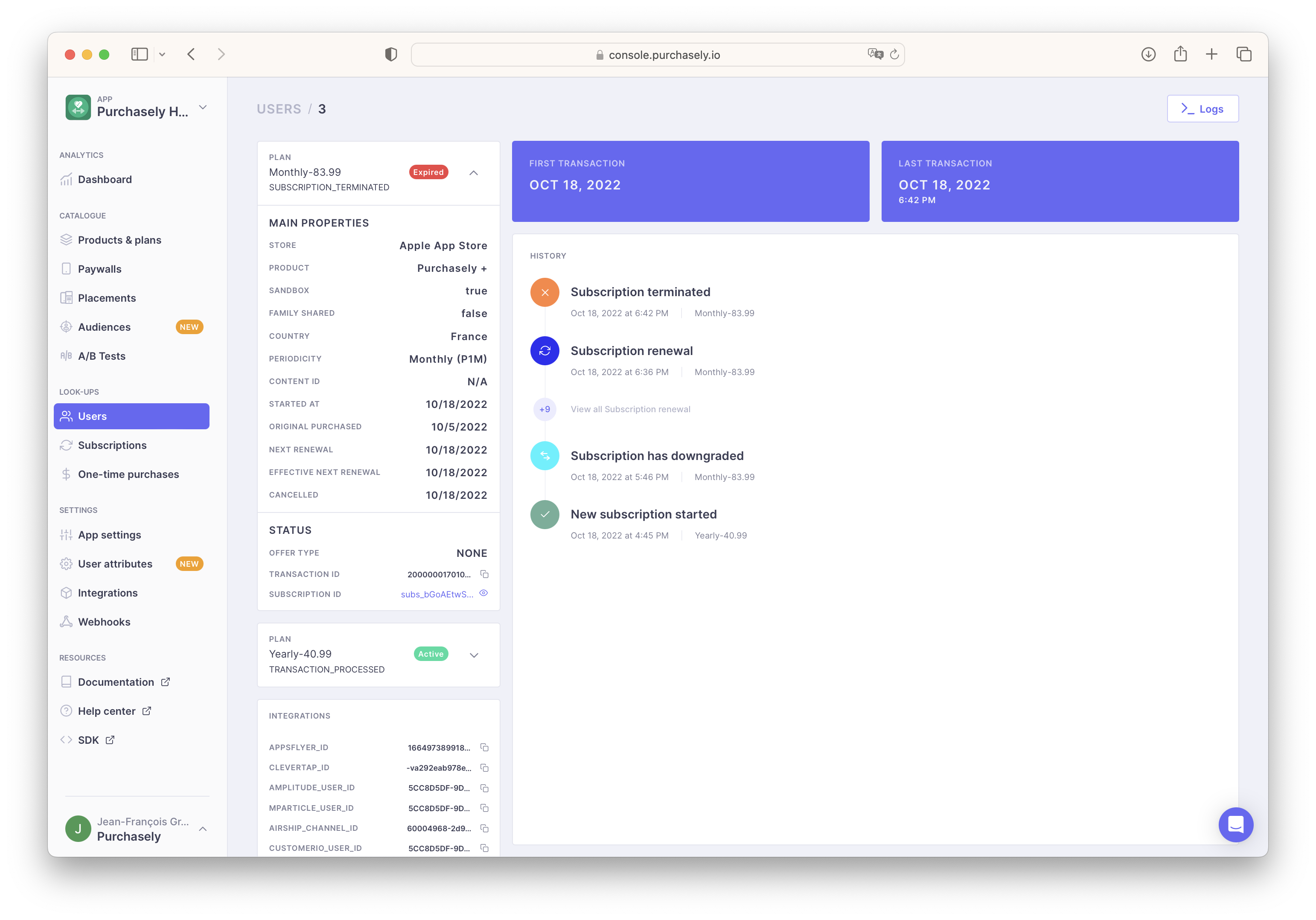1316x920 pixels.
Task: Click the One-time purchases dollar icon
Action: 67,474
